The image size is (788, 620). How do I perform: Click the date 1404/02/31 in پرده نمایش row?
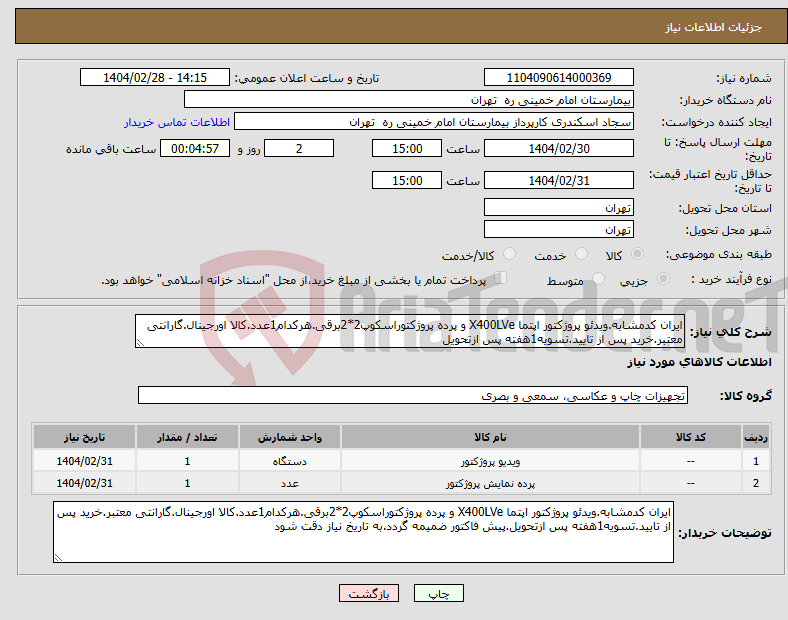(84, 483)
